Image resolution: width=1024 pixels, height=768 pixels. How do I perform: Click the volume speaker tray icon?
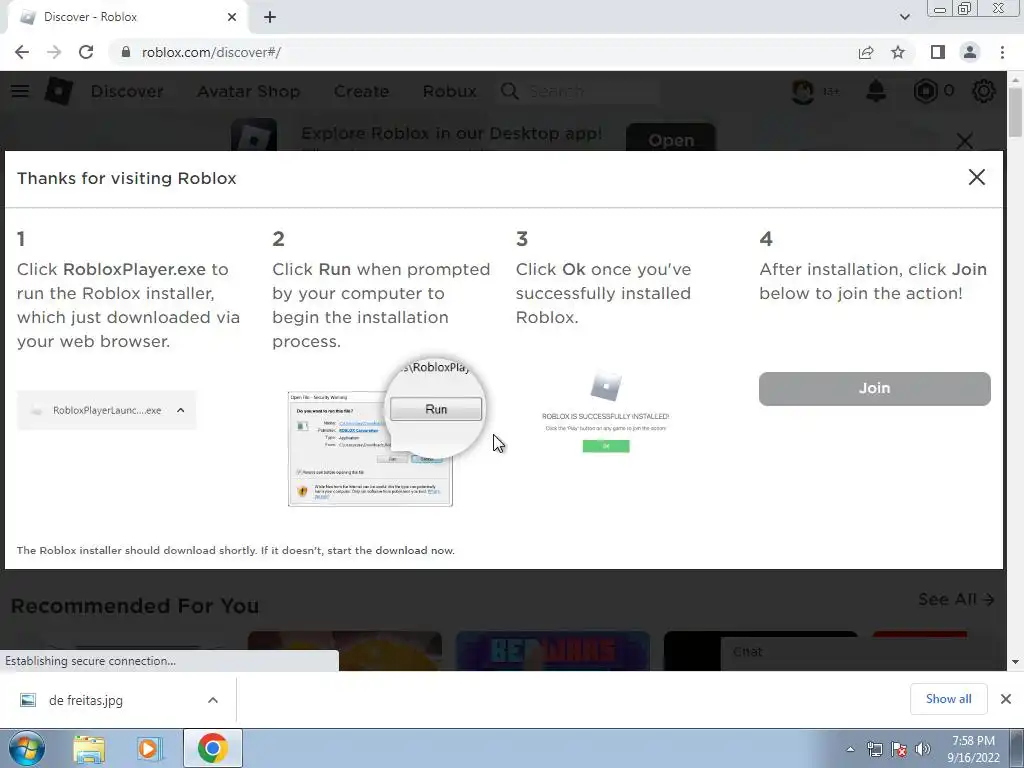pyautogui.click(x=923, y=750)
